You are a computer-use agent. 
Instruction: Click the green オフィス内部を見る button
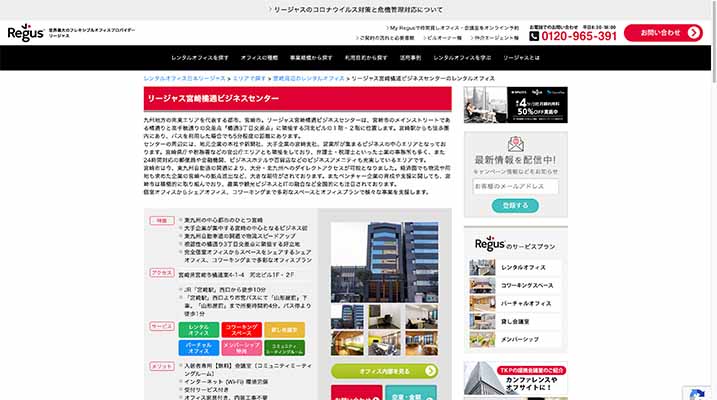click(384, 371)
